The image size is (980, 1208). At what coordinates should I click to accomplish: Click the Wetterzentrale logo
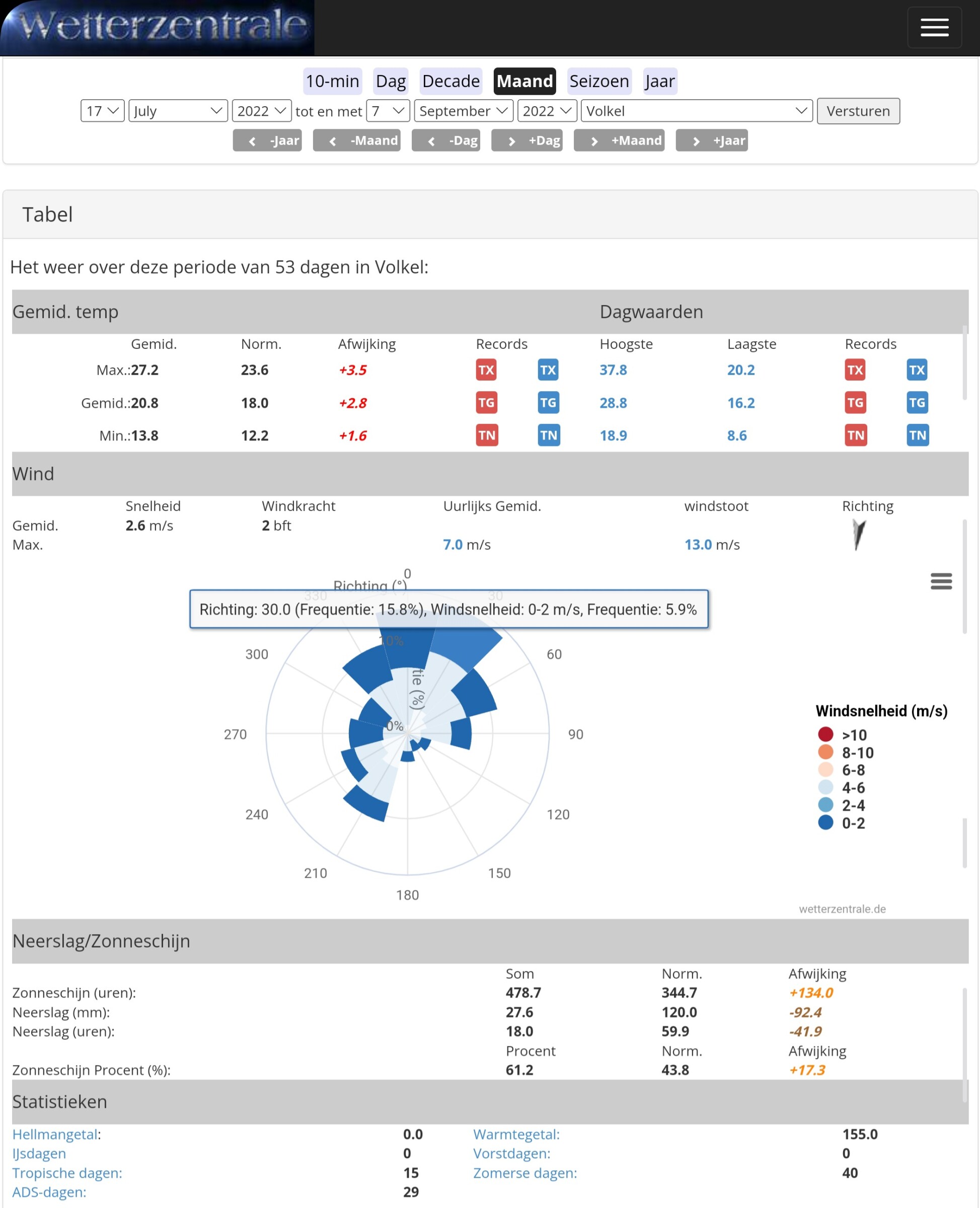click(158, 28)
